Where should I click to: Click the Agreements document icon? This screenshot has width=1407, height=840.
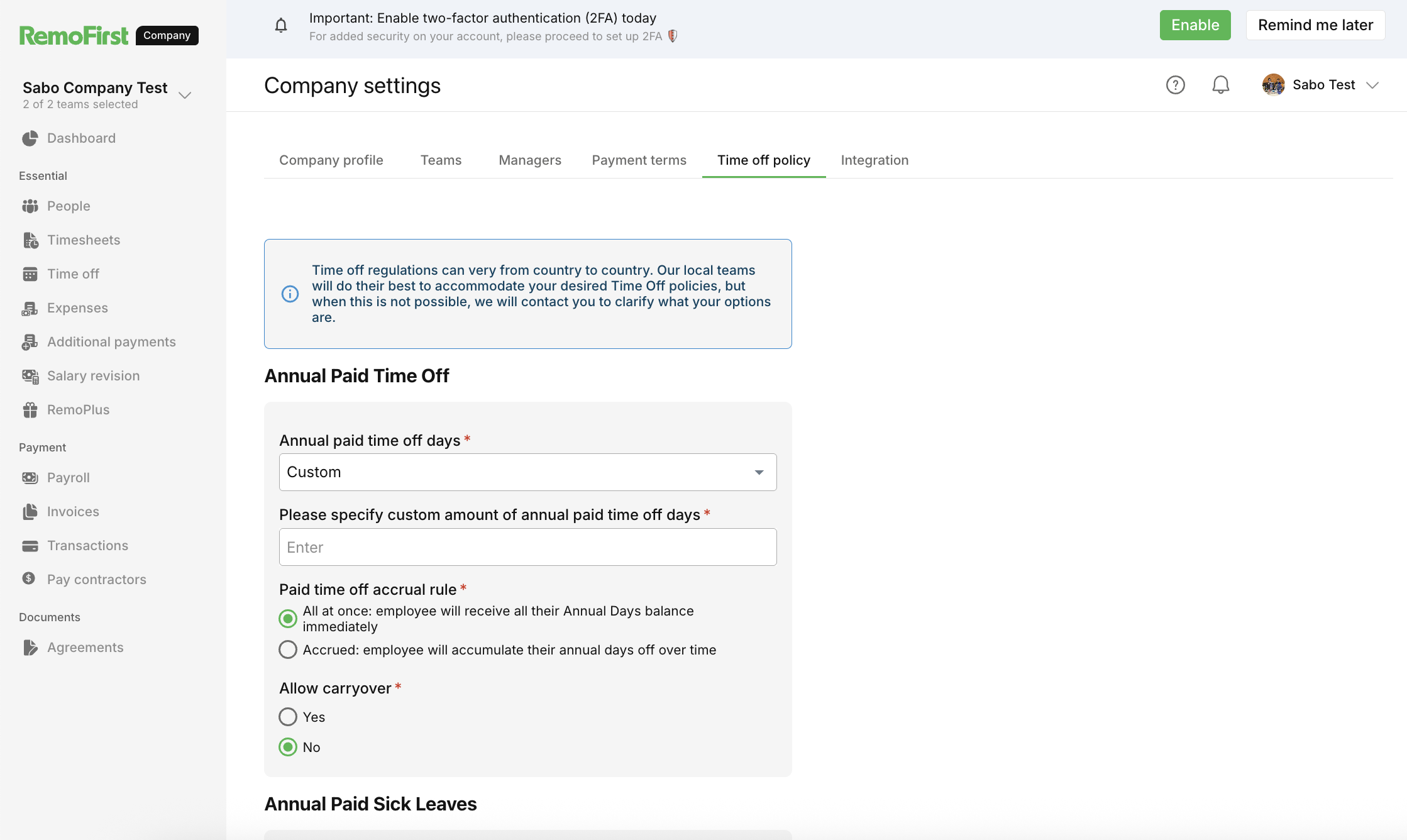pyautogui.click(x=30, y=648)
